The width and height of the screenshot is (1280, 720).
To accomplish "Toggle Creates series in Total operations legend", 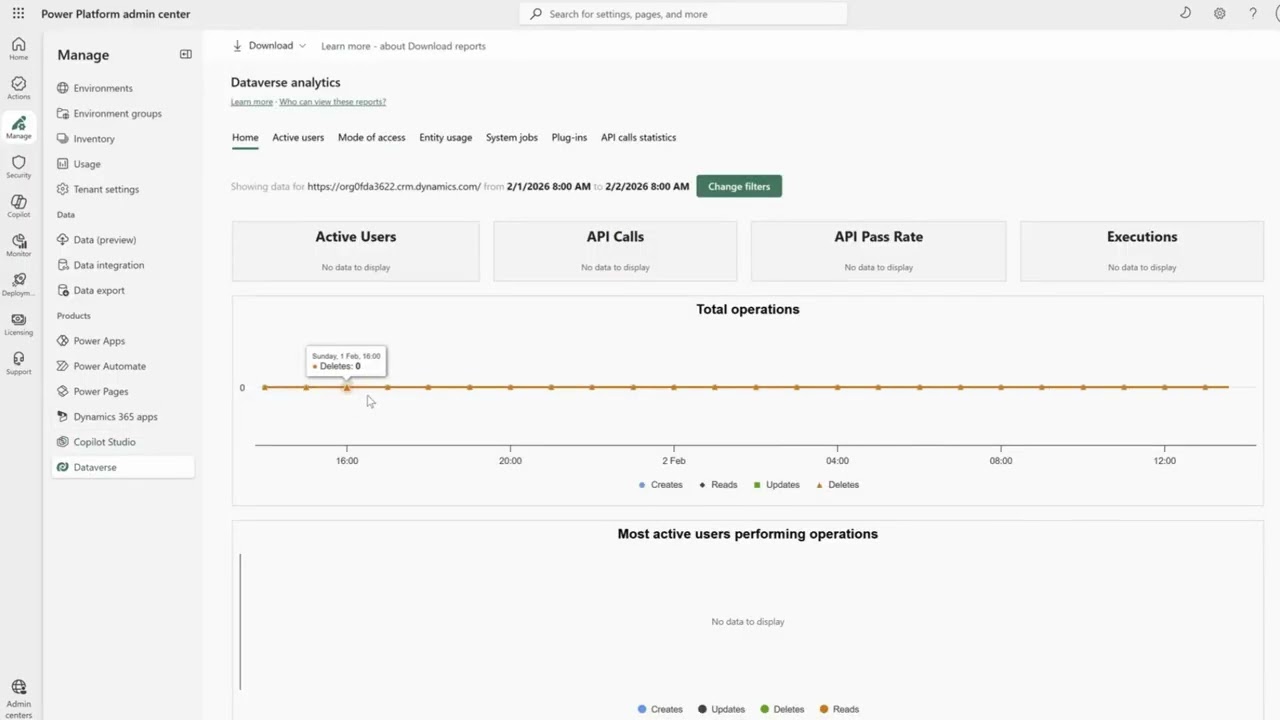I will click(x=660, y=485).
